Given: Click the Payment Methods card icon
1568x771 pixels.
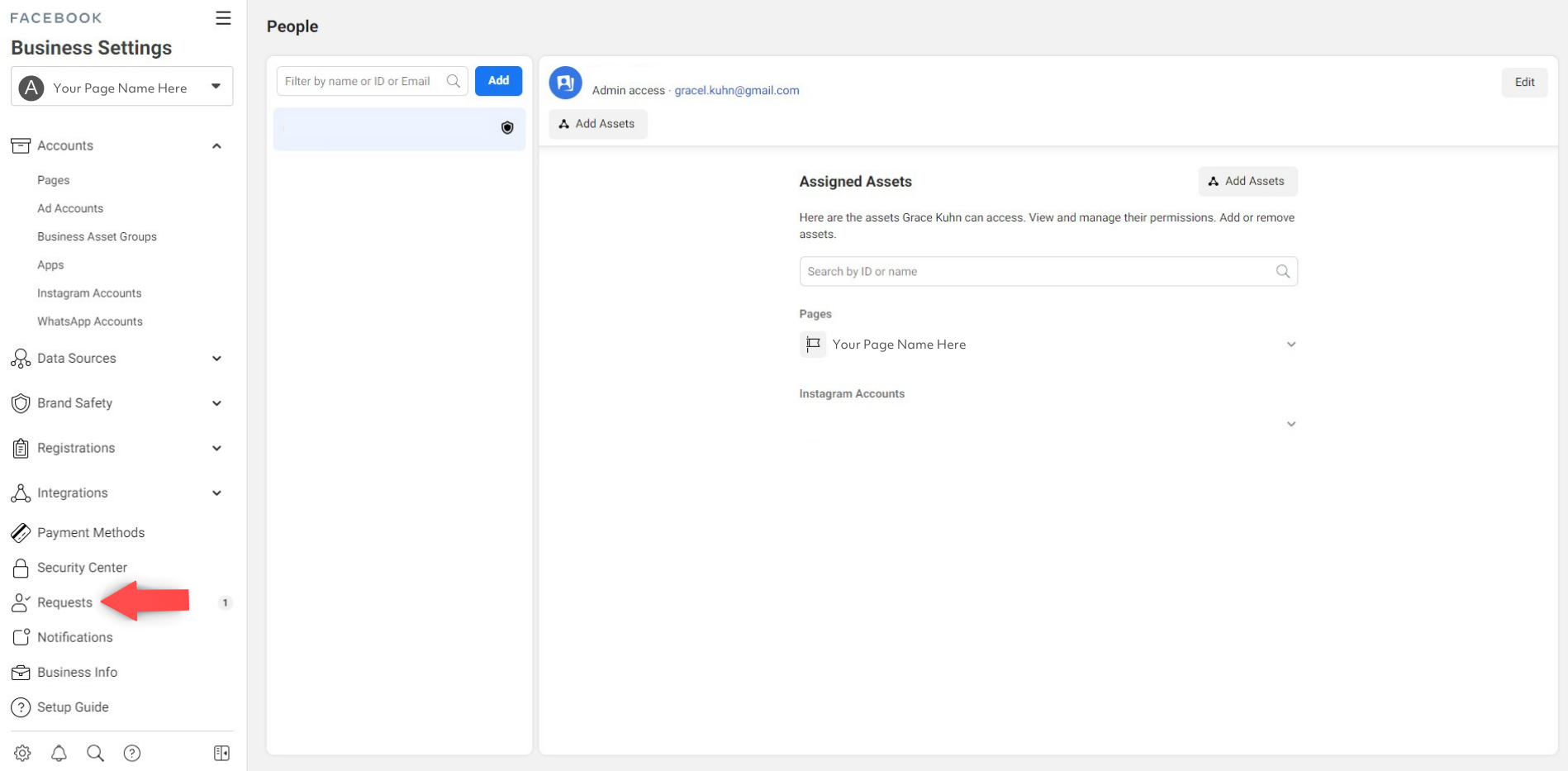Looking at the screenshot, I should click(x=21, y=533).
